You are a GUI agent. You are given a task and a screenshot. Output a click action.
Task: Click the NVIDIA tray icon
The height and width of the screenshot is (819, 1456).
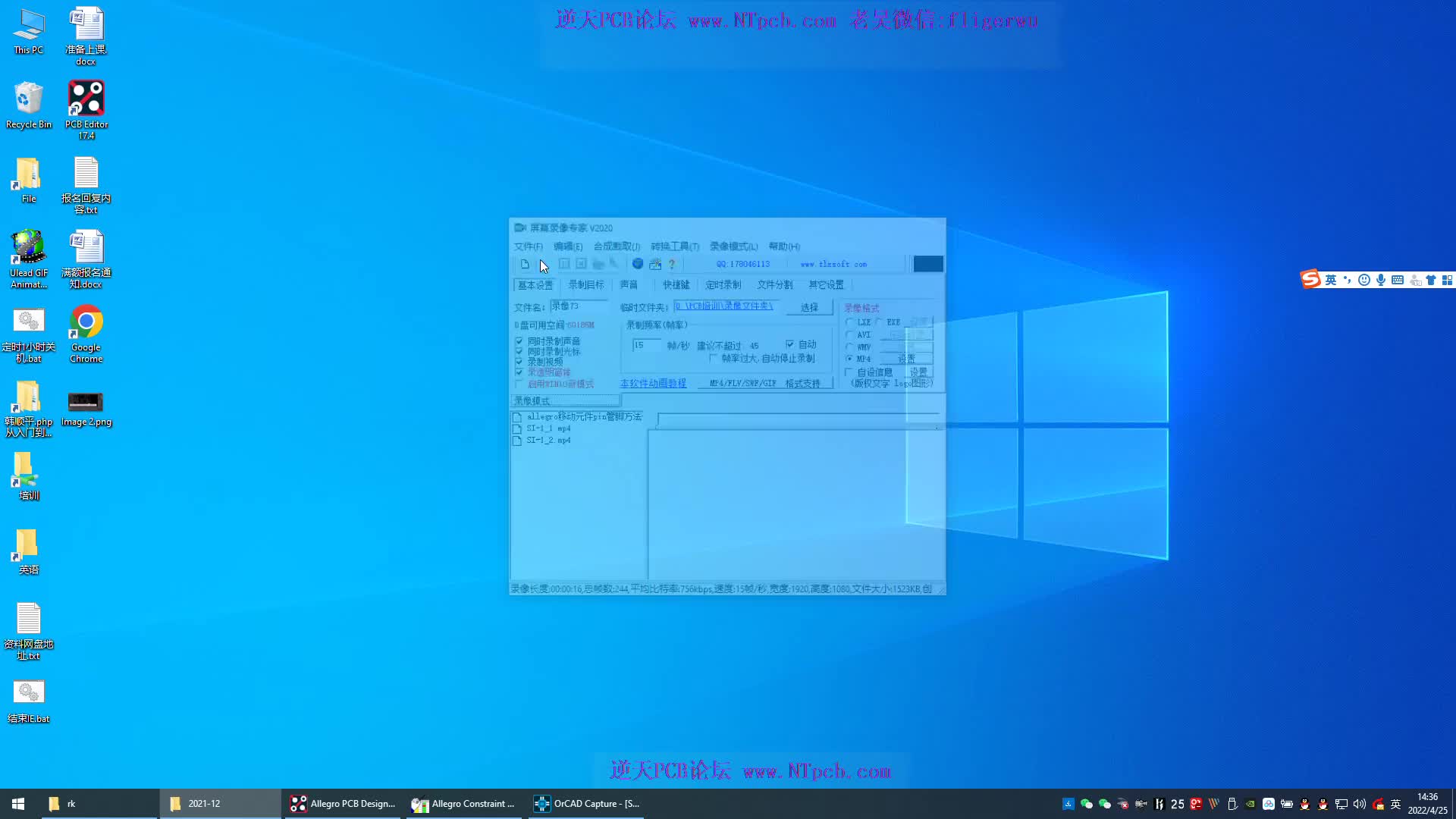pyautogui.click(x=1250, y=804)
